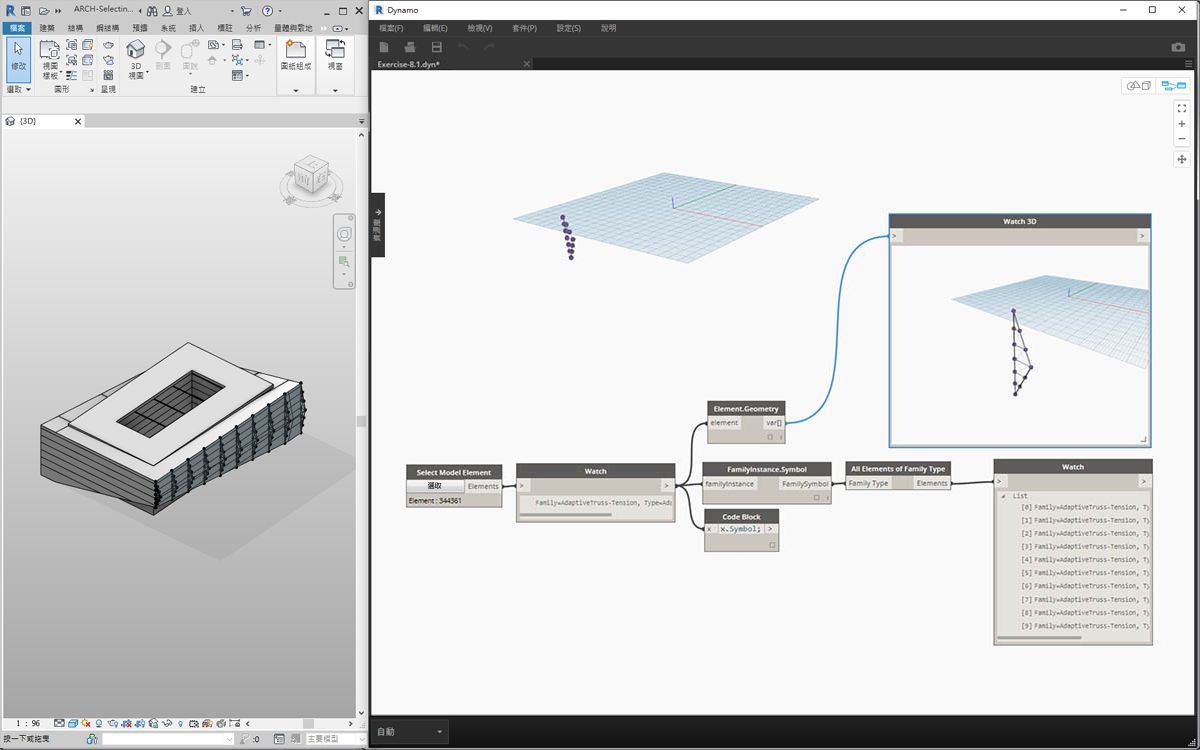Open the 自動 run mode dropdown

click(x=410, y=732)
